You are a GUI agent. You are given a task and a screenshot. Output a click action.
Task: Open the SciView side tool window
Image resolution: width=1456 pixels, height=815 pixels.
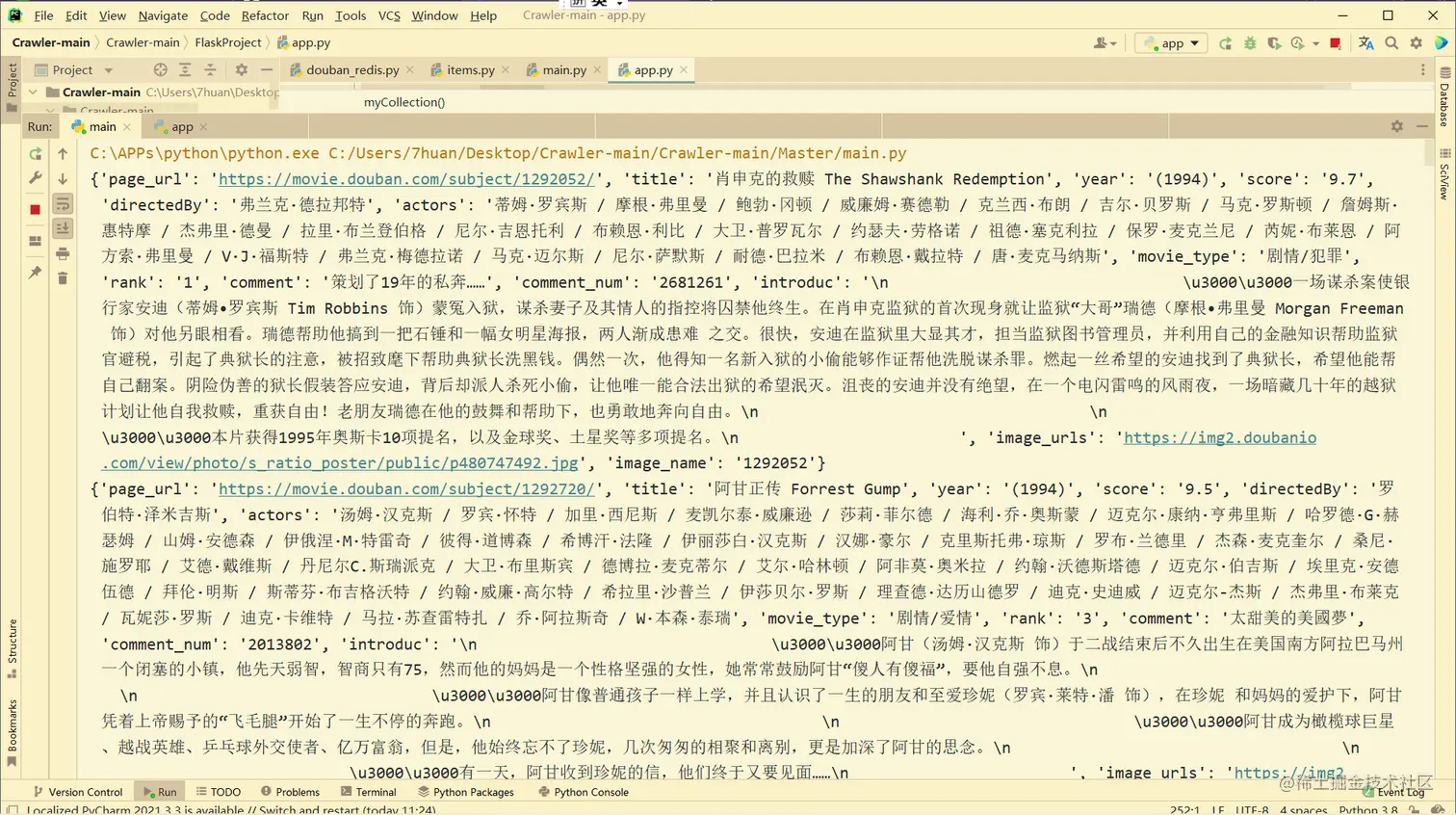coord(1444,173)
